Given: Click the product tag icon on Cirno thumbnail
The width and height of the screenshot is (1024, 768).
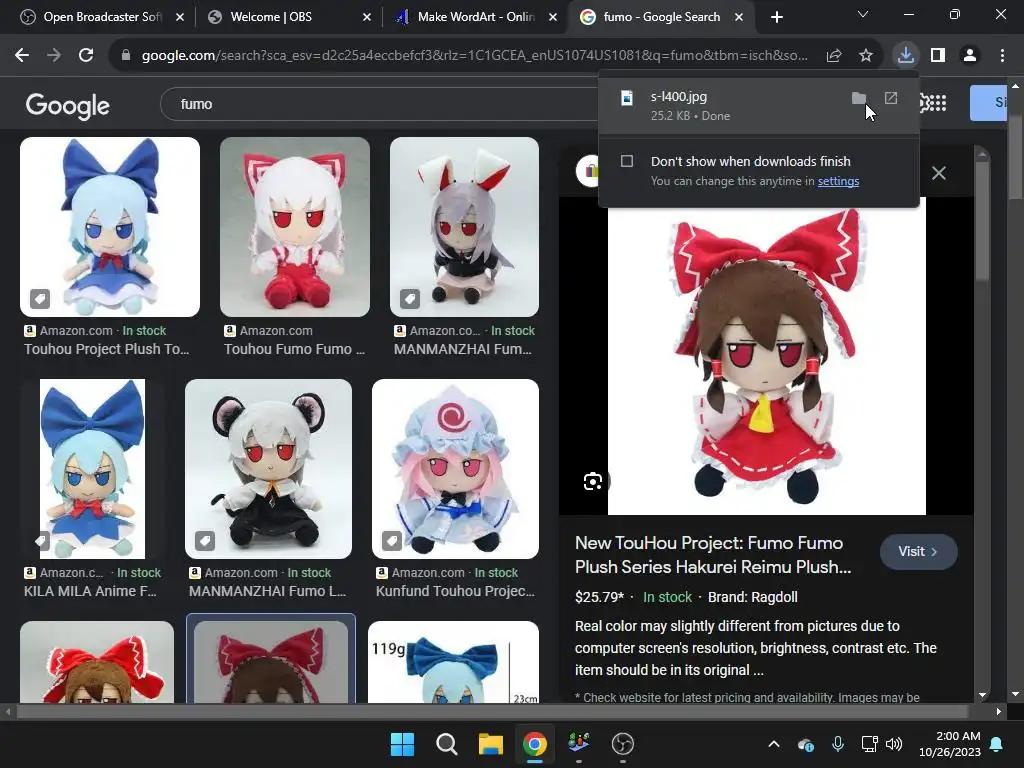Looking at the screenshot, I should tap(40, 299).
